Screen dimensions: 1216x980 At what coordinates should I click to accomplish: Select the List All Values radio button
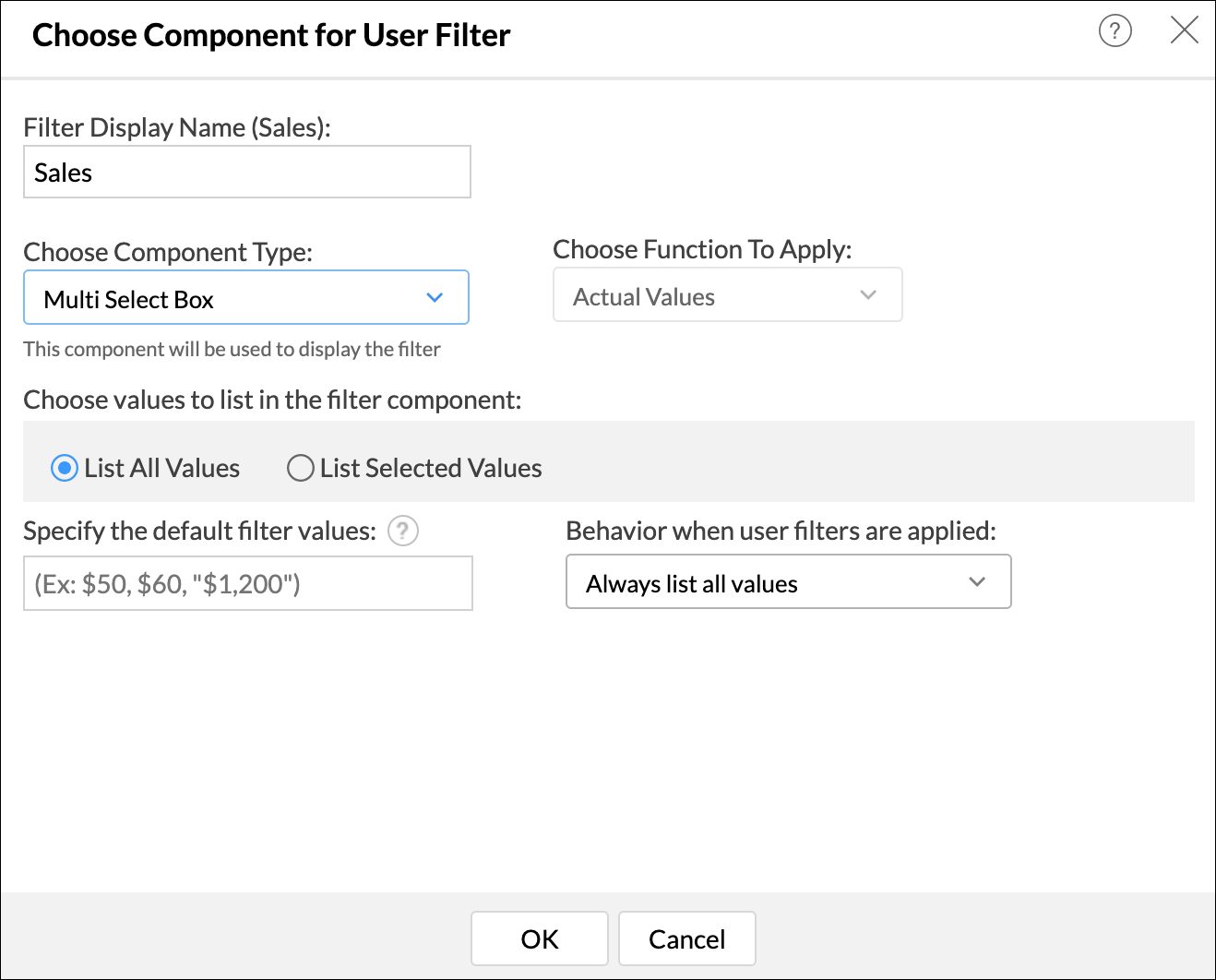click(63, 468)
